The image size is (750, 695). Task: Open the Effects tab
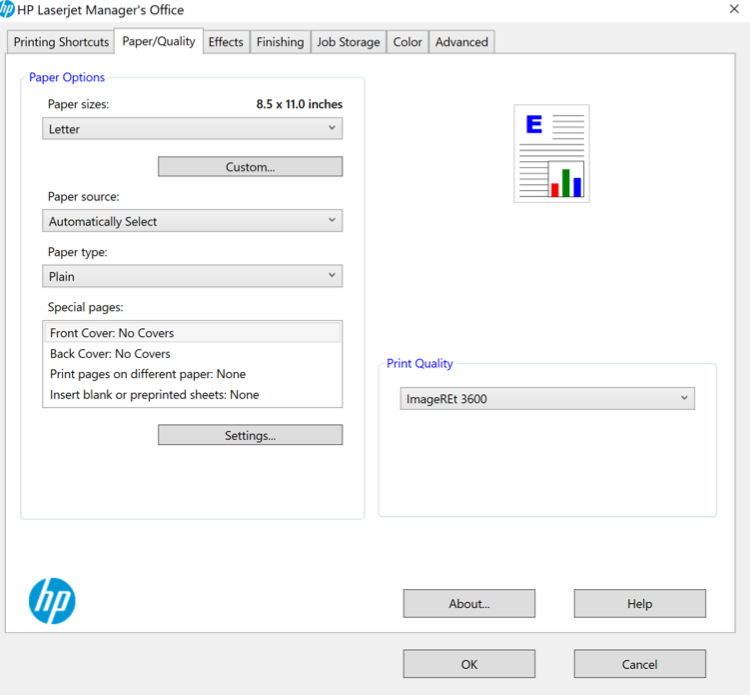tap(226, 42)
